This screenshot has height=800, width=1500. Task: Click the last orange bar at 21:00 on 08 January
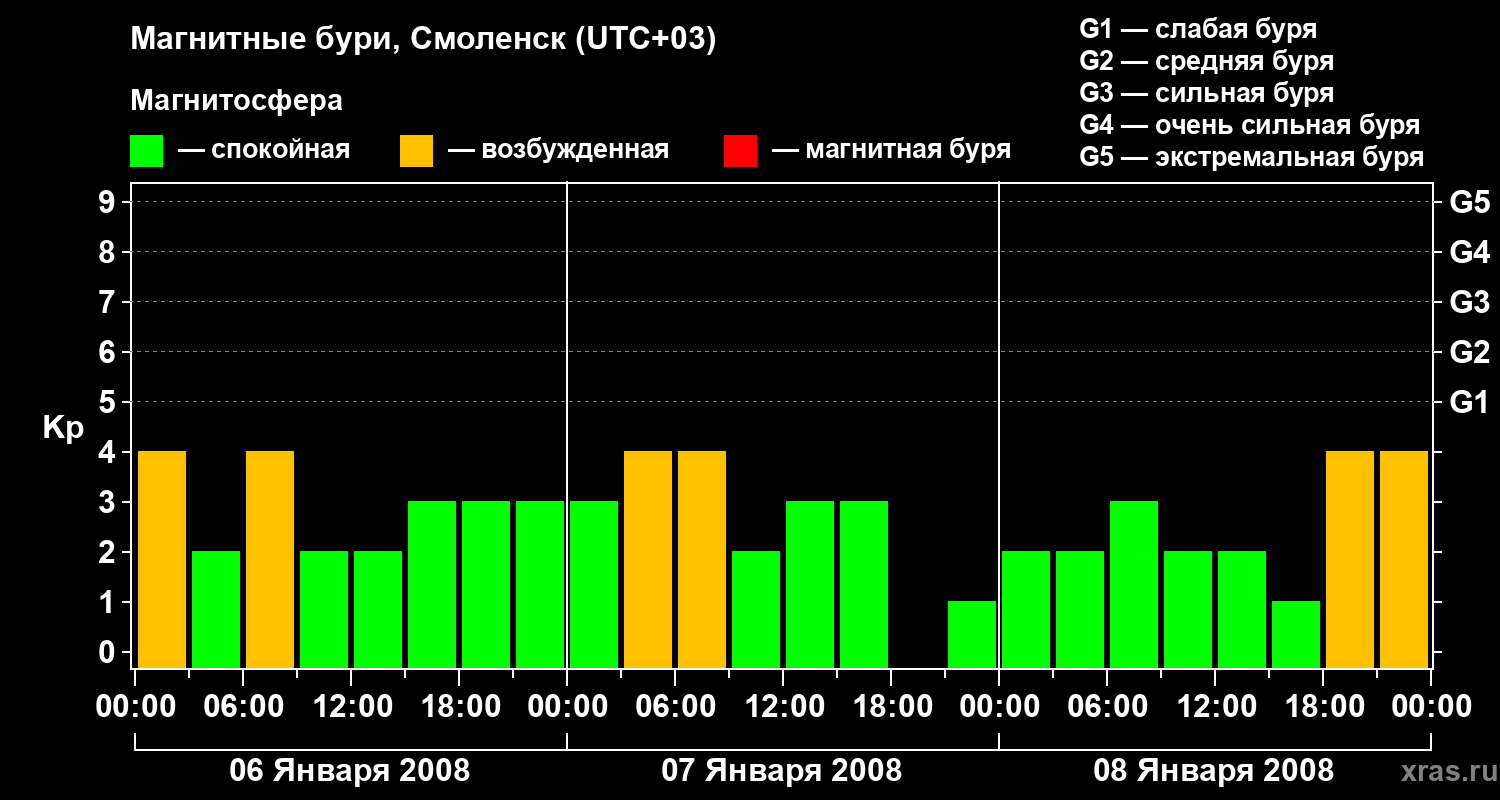[1404, 560]
